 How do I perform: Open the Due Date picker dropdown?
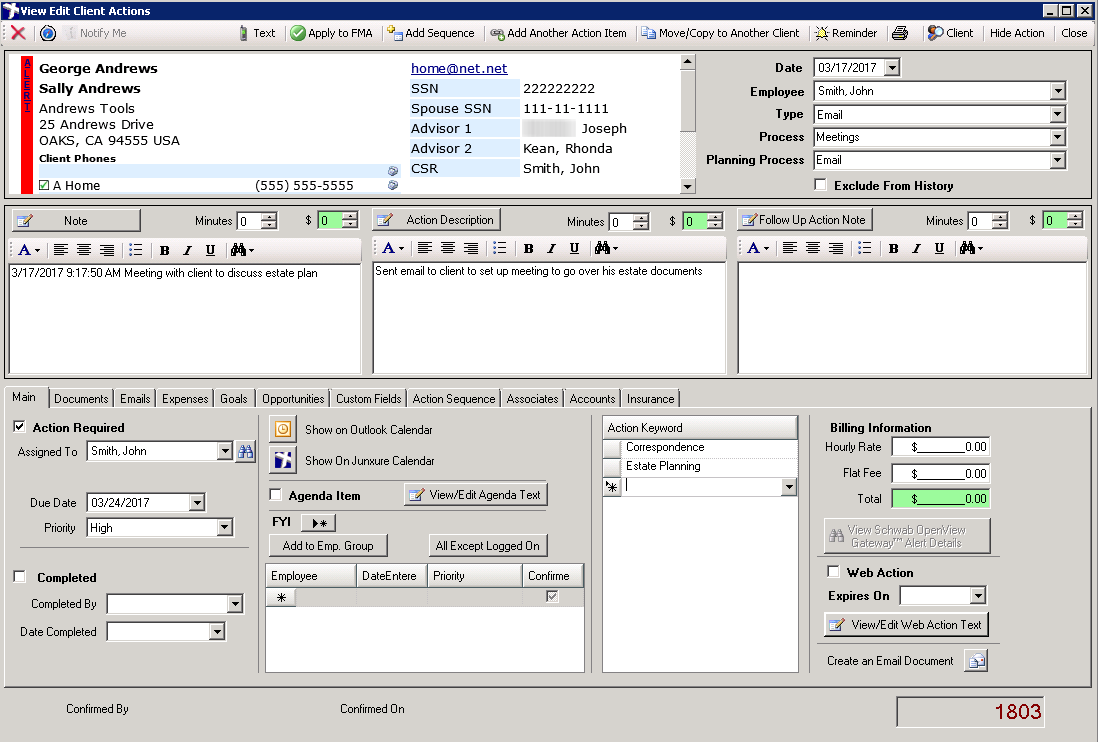click(196, 503)
